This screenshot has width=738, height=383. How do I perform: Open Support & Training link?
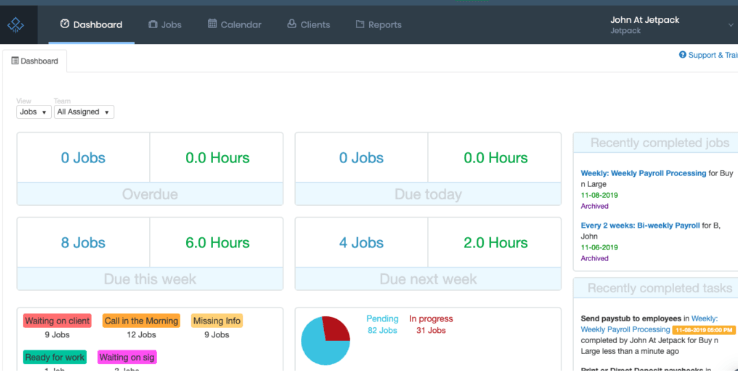click(x=708, y=55)
